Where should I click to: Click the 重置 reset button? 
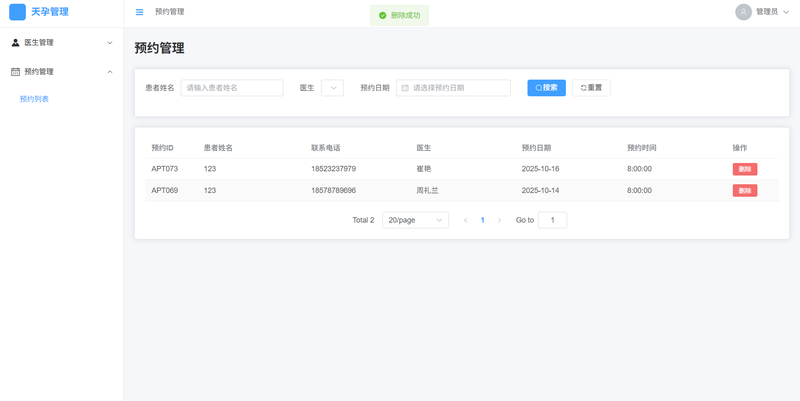591,88
